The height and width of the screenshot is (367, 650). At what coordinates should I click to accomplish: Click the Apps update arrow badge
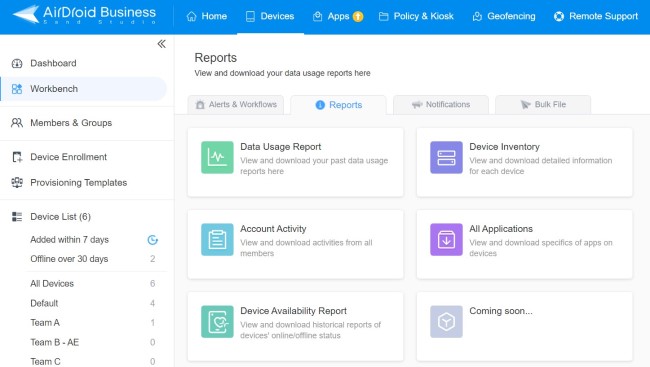(x=358, y=17)
